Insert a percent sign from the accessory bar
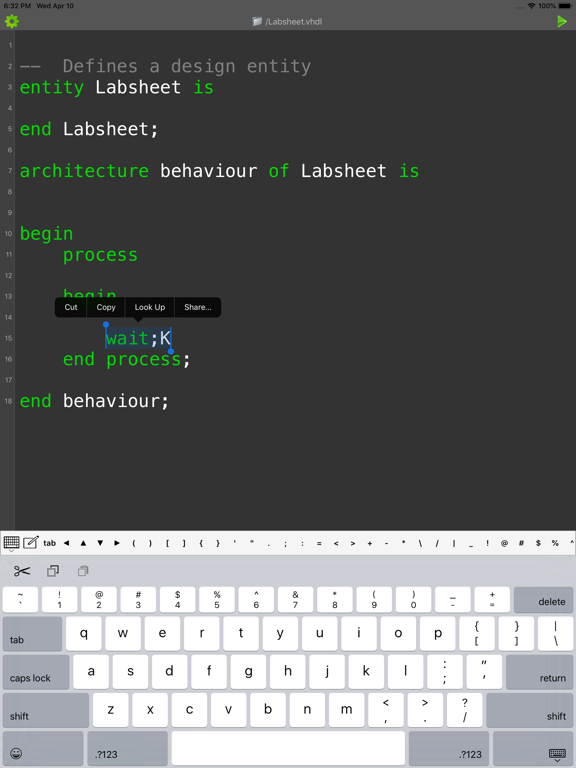 [x=555, y=543]
